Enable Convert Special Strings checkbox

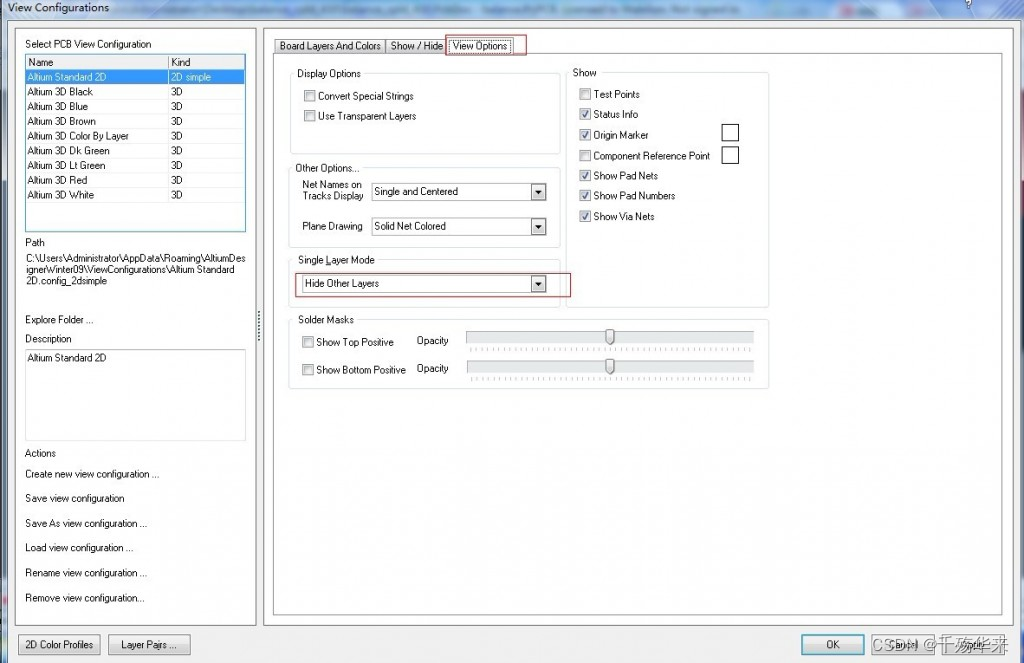tap(310, 96)
